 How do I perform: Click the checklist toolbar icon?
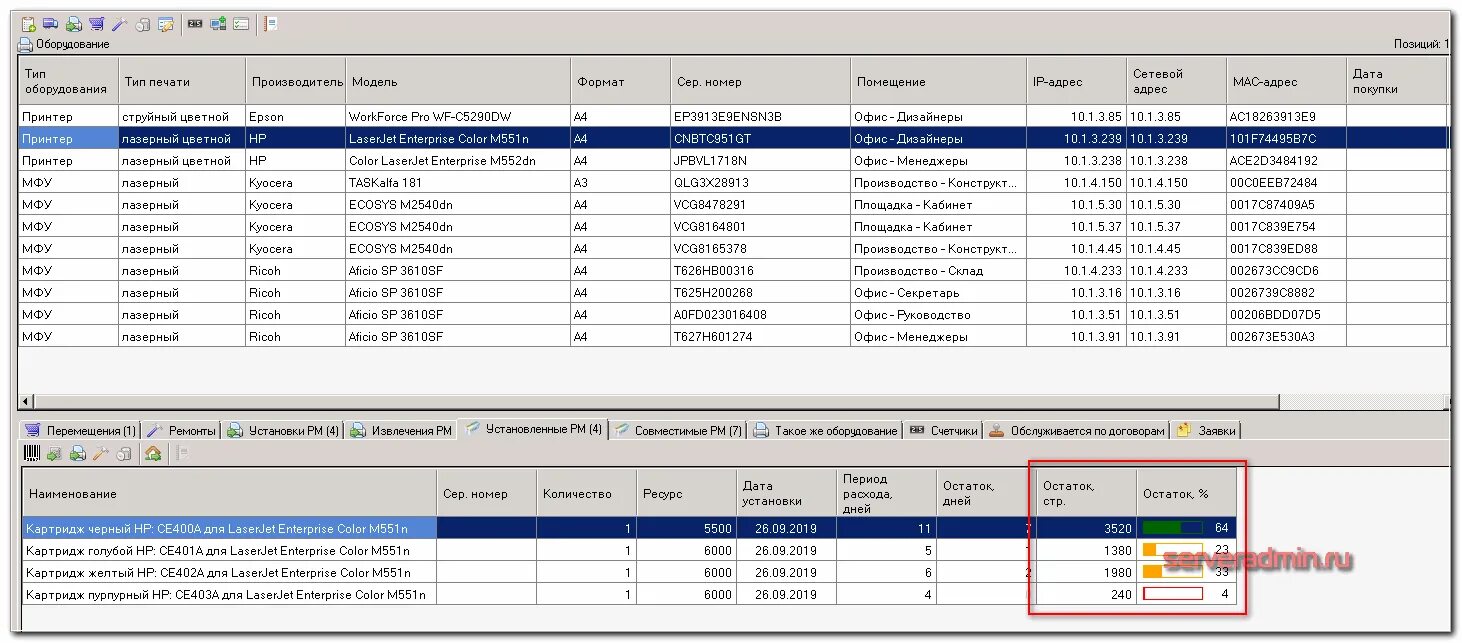241,24
